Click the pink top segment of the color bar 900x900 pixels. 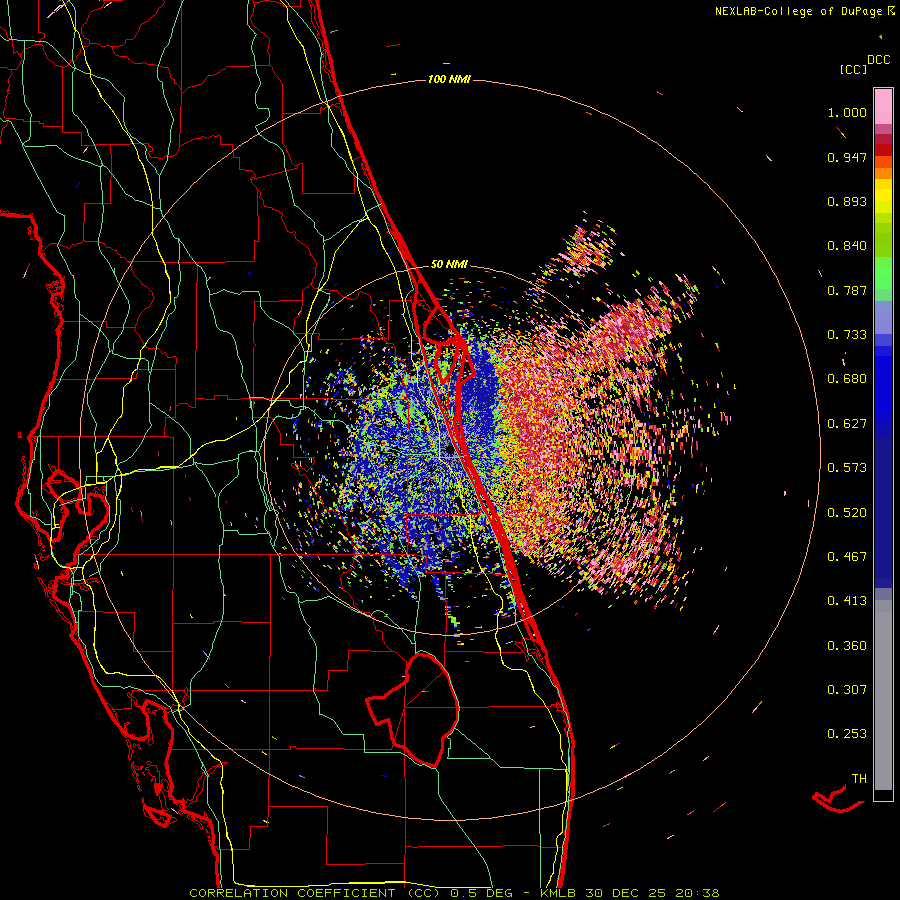(883, 106)
